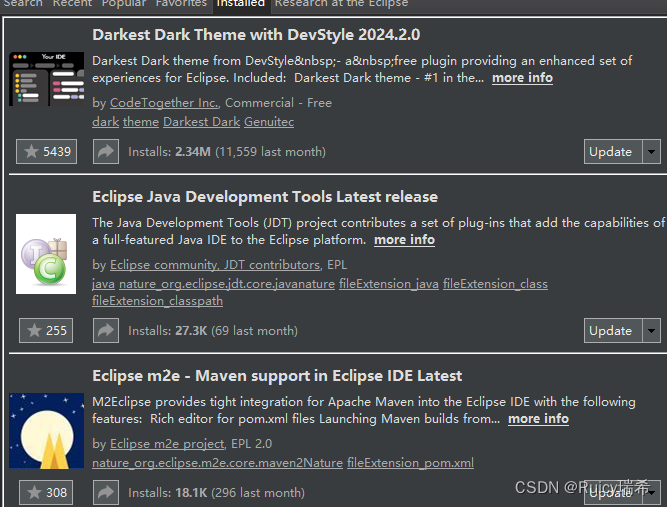Image resolution: width=667 pixels, height=507 pixels.
Task: Open Eclipse community, JDT contributors link
Action: point(215,265)
